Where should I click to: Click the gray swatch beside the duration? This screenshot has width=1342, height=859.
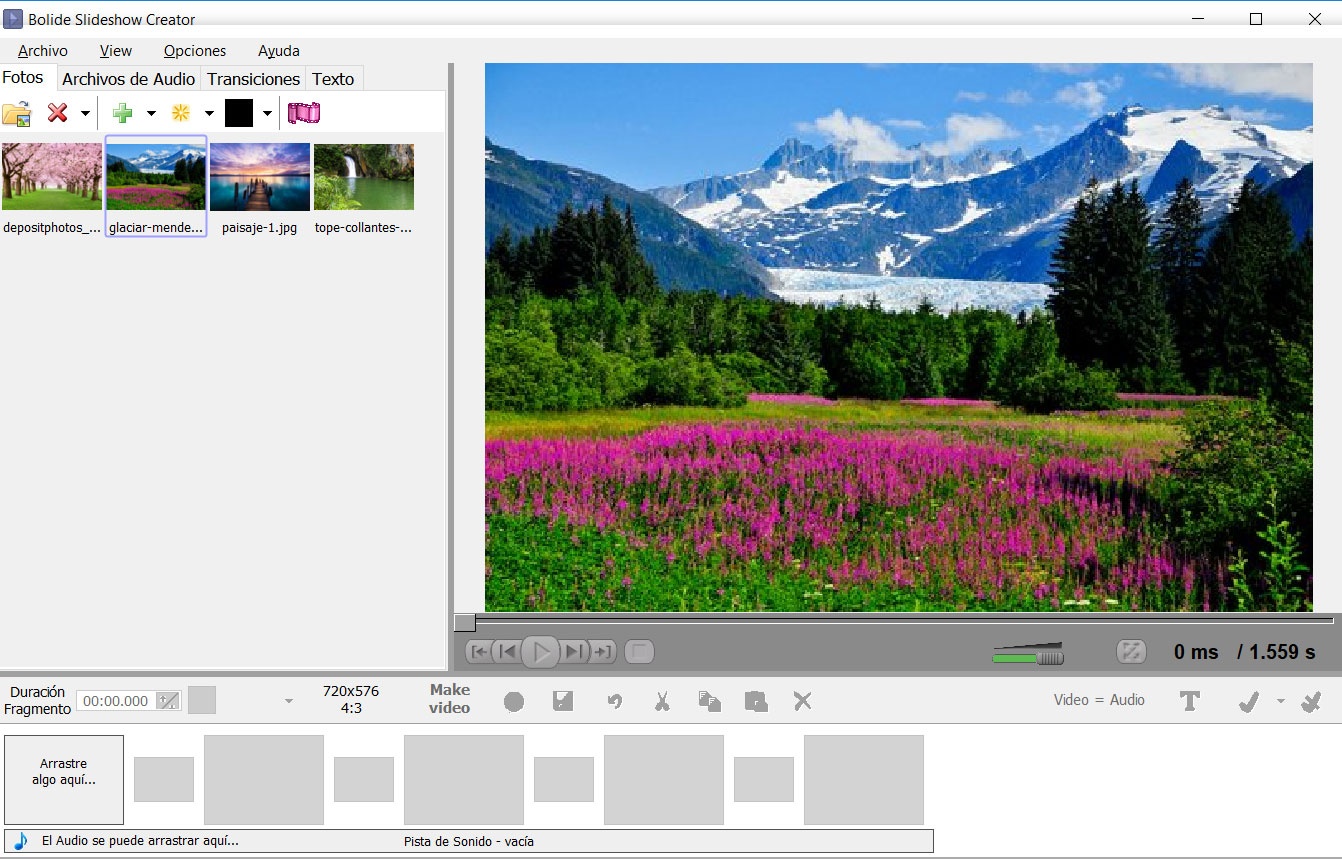click(x=202, y=700)
